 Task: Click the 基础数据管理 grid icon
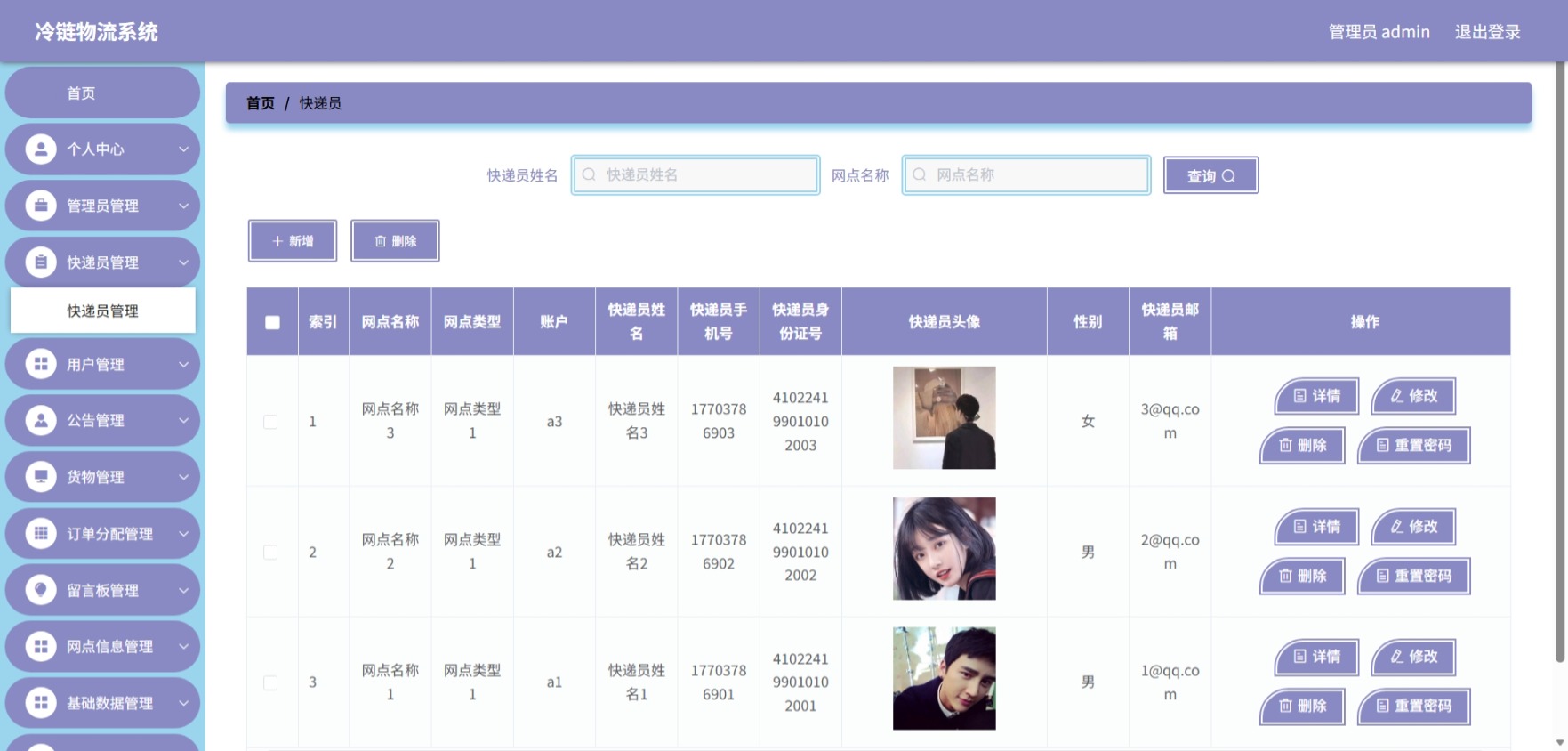(x=41, y=703)
